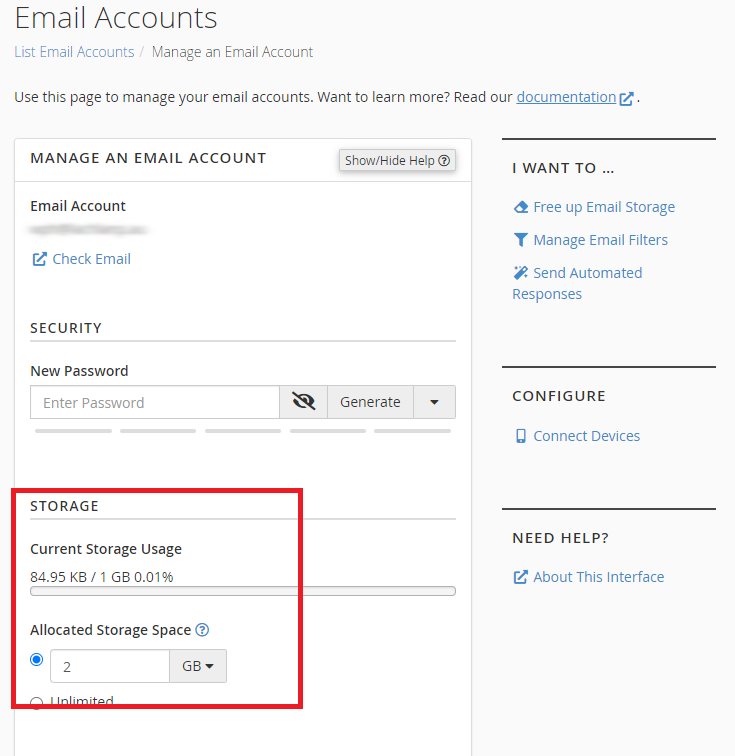Viewport: 735px width, 756px height.
Task: Expand the Generate password options arrow
Action: tap(434, 402)
